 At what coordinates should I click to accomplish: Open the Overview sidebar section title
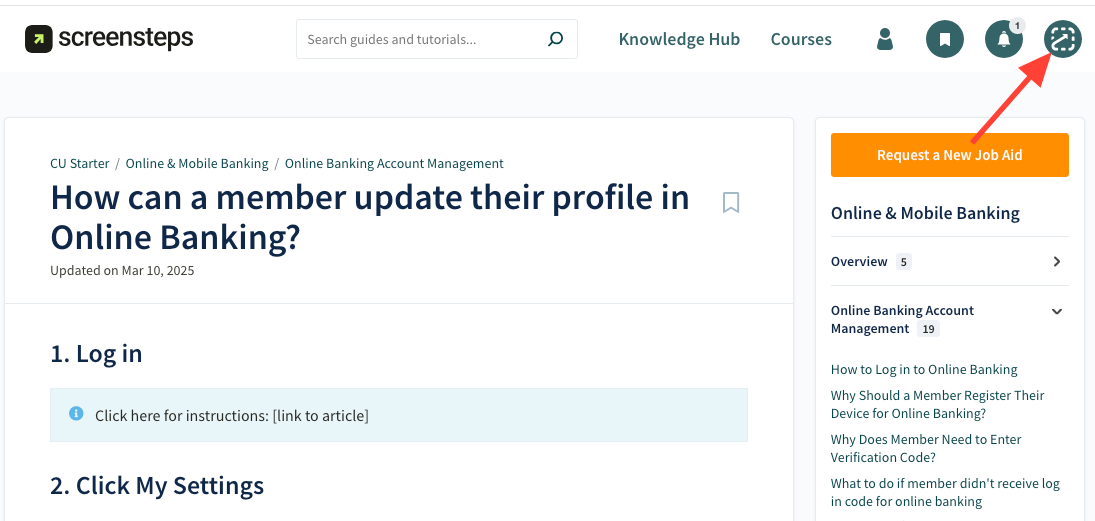(x=859, y=262)
